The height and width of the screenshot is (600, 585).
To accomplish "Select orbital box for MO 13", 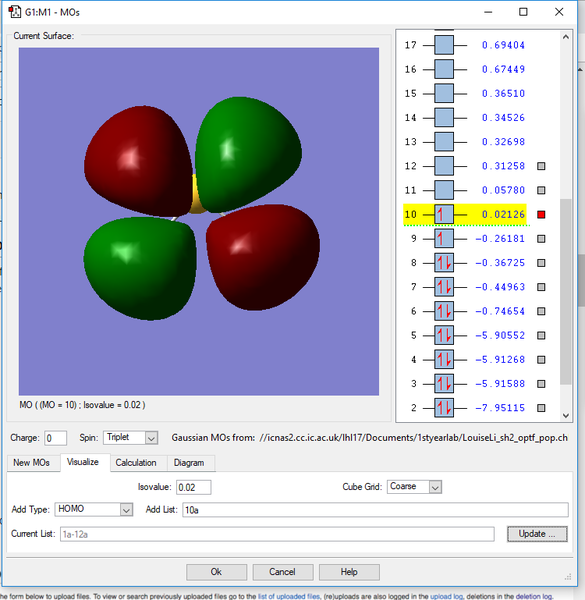I will 444,142.
